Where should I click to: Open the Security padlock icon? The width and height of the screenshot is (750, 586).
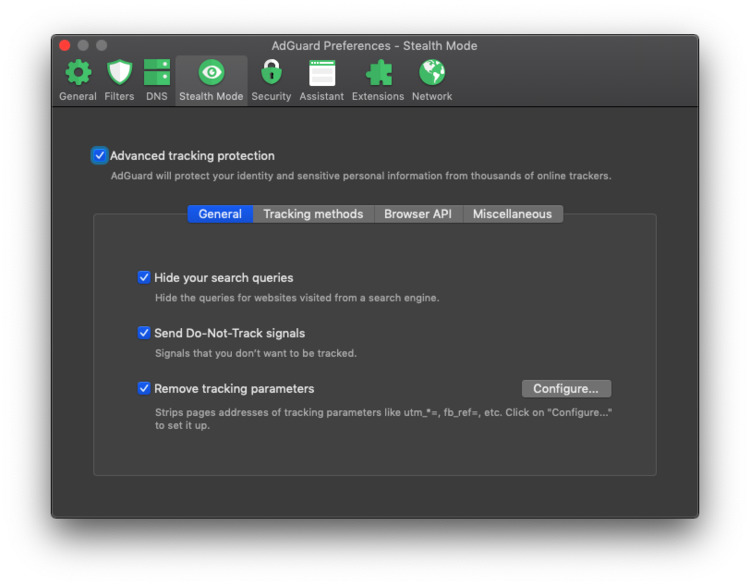(x=271, y=73)
